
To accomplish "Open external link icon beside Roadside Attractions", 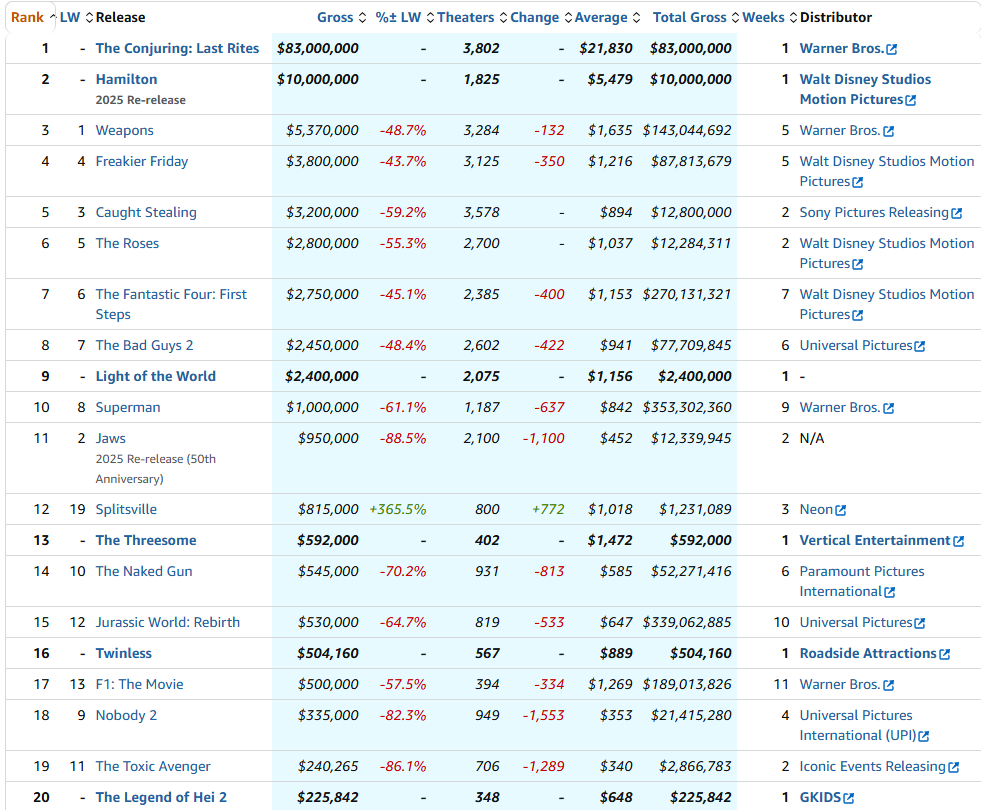I will click(945, 654).
